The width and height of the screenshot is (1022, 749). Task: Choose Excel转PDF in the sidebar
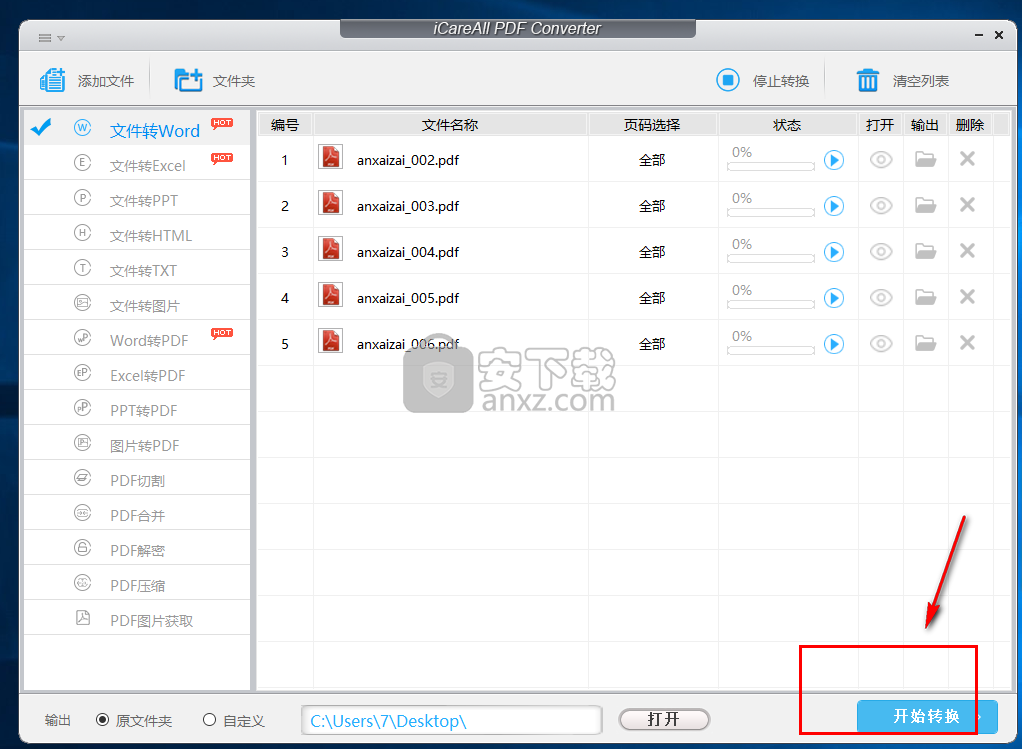[137, 374]
